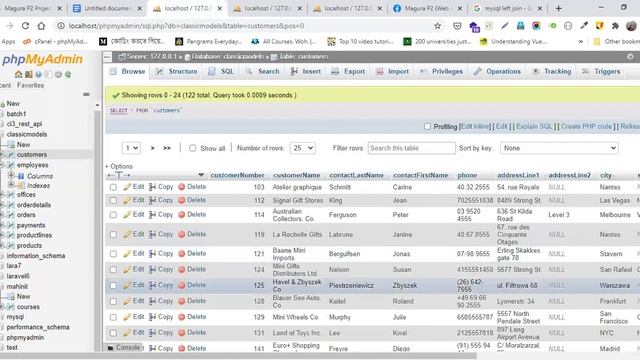Viewport: 640px width, 360px height.
Task: Collapse the navigation panel link icon
Action: 86,94
